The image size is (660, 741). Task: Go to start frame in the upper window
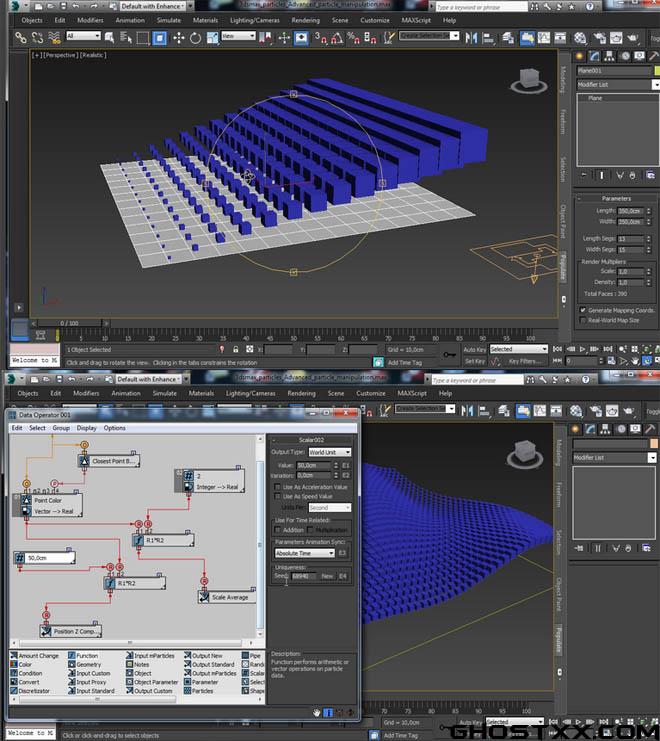[x=557, y=349]
